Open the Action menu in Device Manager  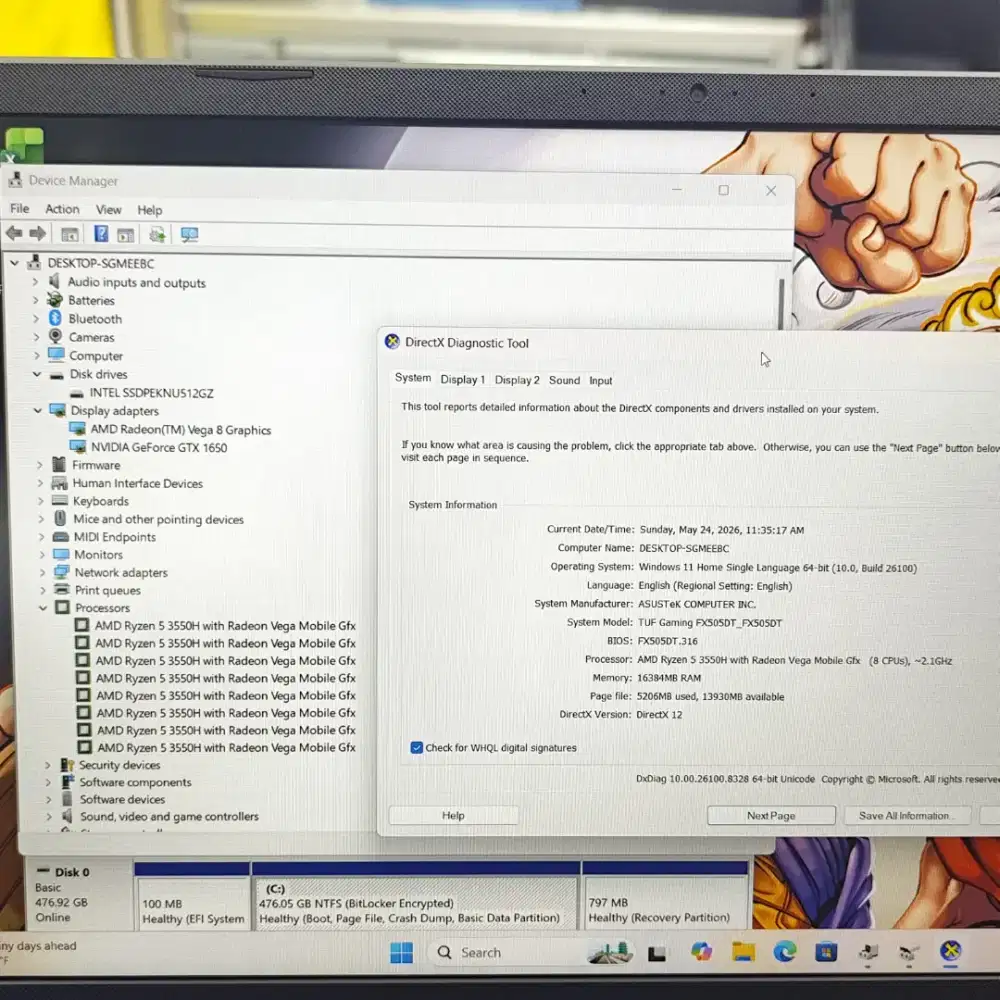point(62,209)
